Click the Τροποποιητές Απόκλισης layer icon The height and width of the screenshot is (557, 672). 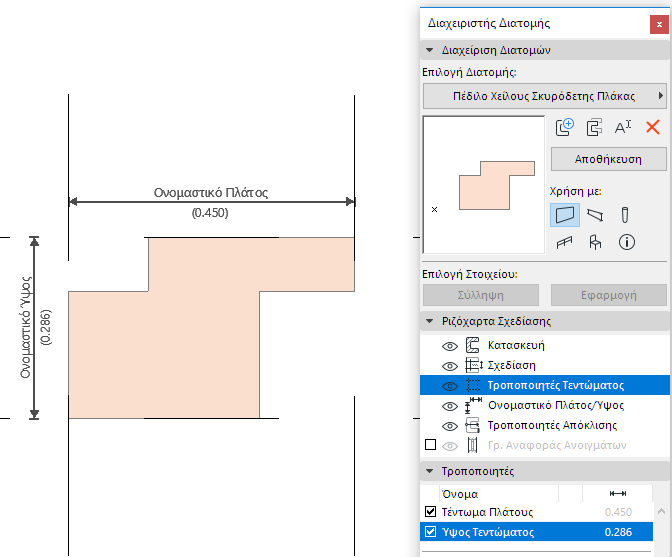click(472, 425)
